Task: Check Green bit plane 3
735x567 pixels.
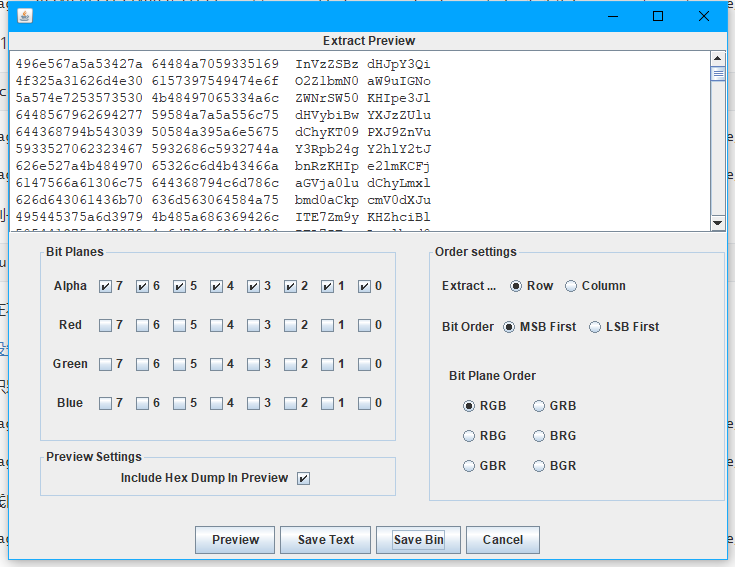Action: point(254,364)
